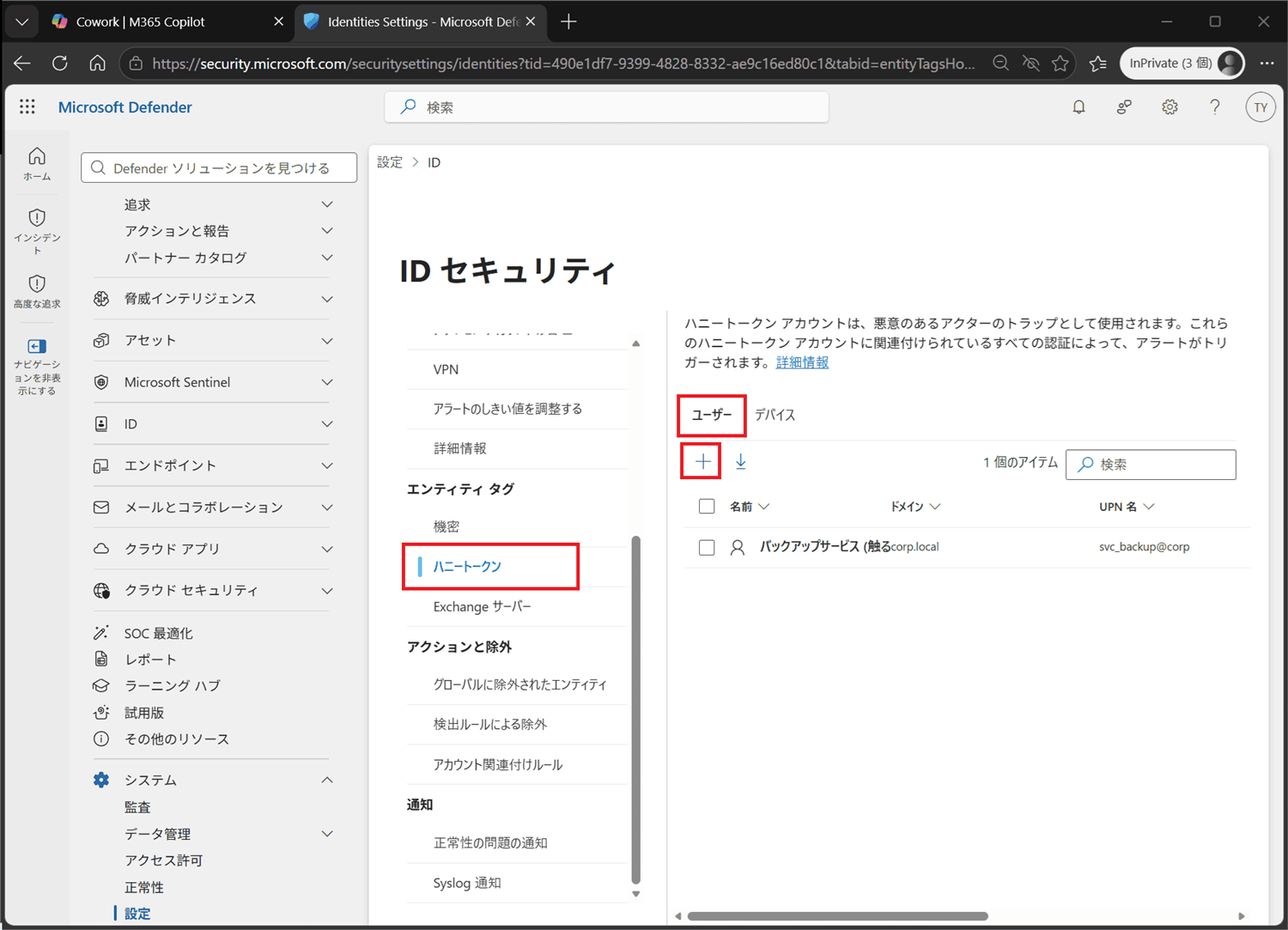This screenshot has width=1288, height=930.
Task: Open 設定 under システム
Action: pyautogui.click(x=137, y=914)
